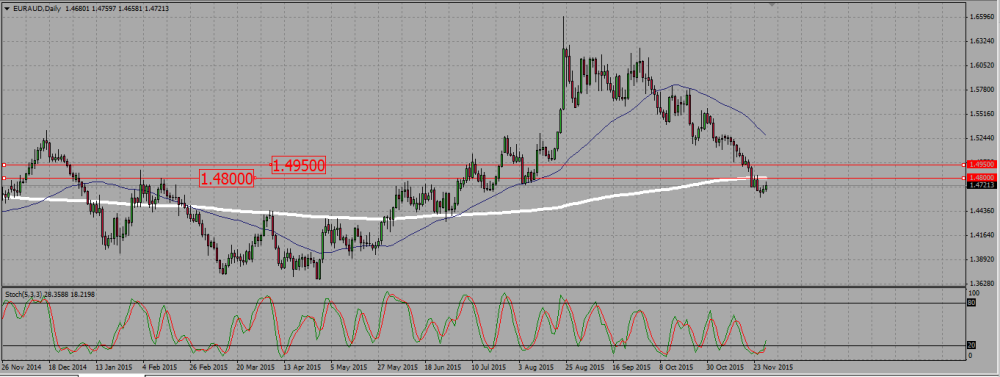Click the 20 level label in Stochastic panel

coord(972,345)
